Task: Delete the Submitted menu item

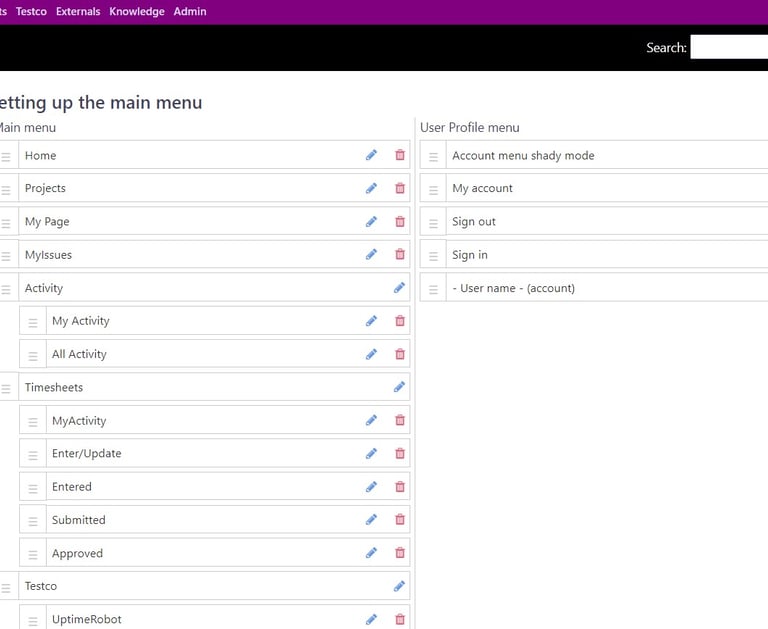Action: (x=400, y=520)
